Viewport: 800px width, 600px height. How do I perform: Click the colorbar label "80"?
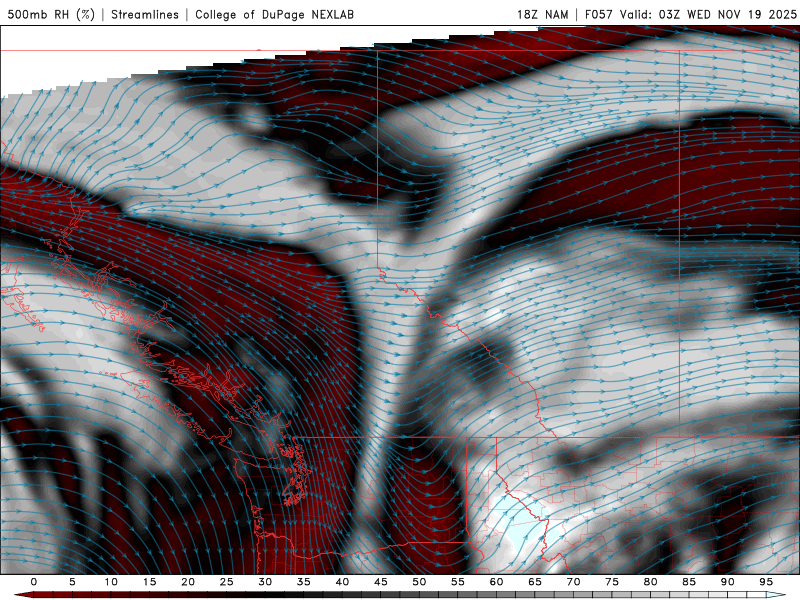click(x=650, y=582)
